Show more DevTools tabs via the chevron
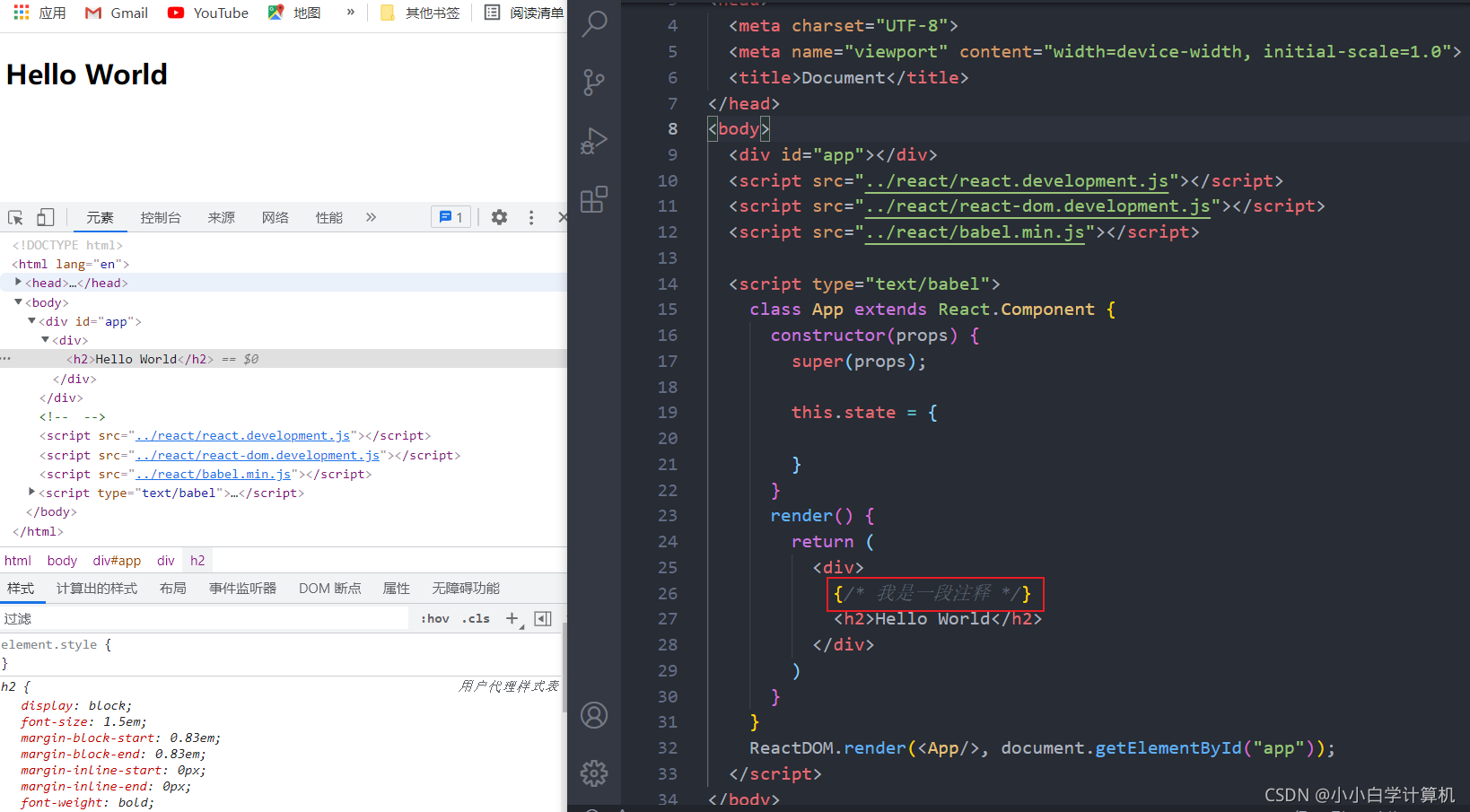Screen dimensions: 1470x812 (x=371, y=217)
